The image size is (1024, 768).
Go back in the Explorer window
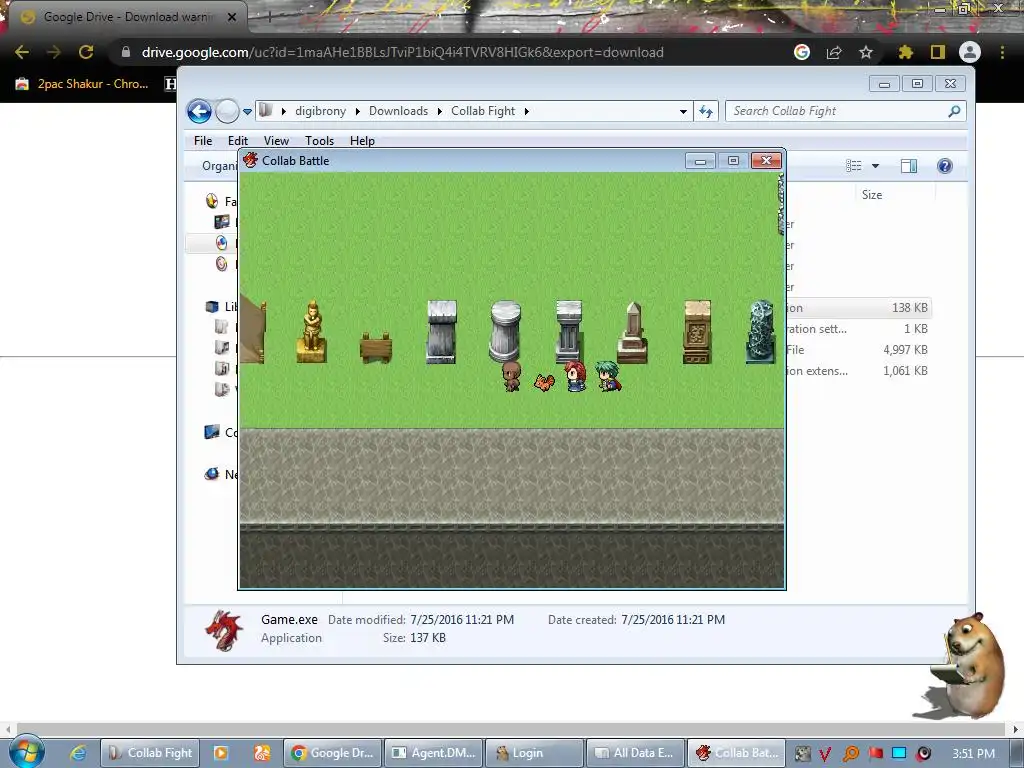(x=199, y=111)
